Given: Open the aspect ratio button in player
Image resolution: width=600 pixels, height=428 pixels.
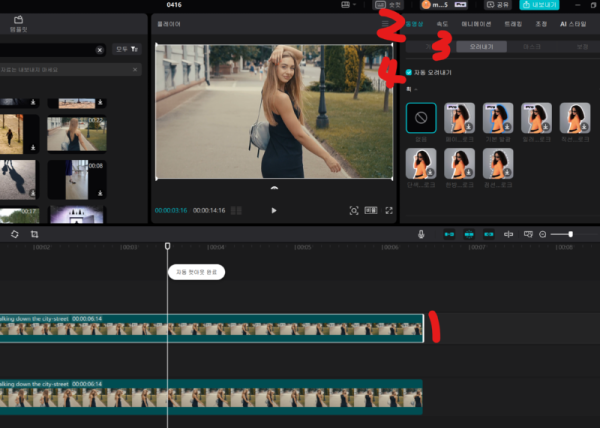Looking at the screenshot, I should click(371, 211).
